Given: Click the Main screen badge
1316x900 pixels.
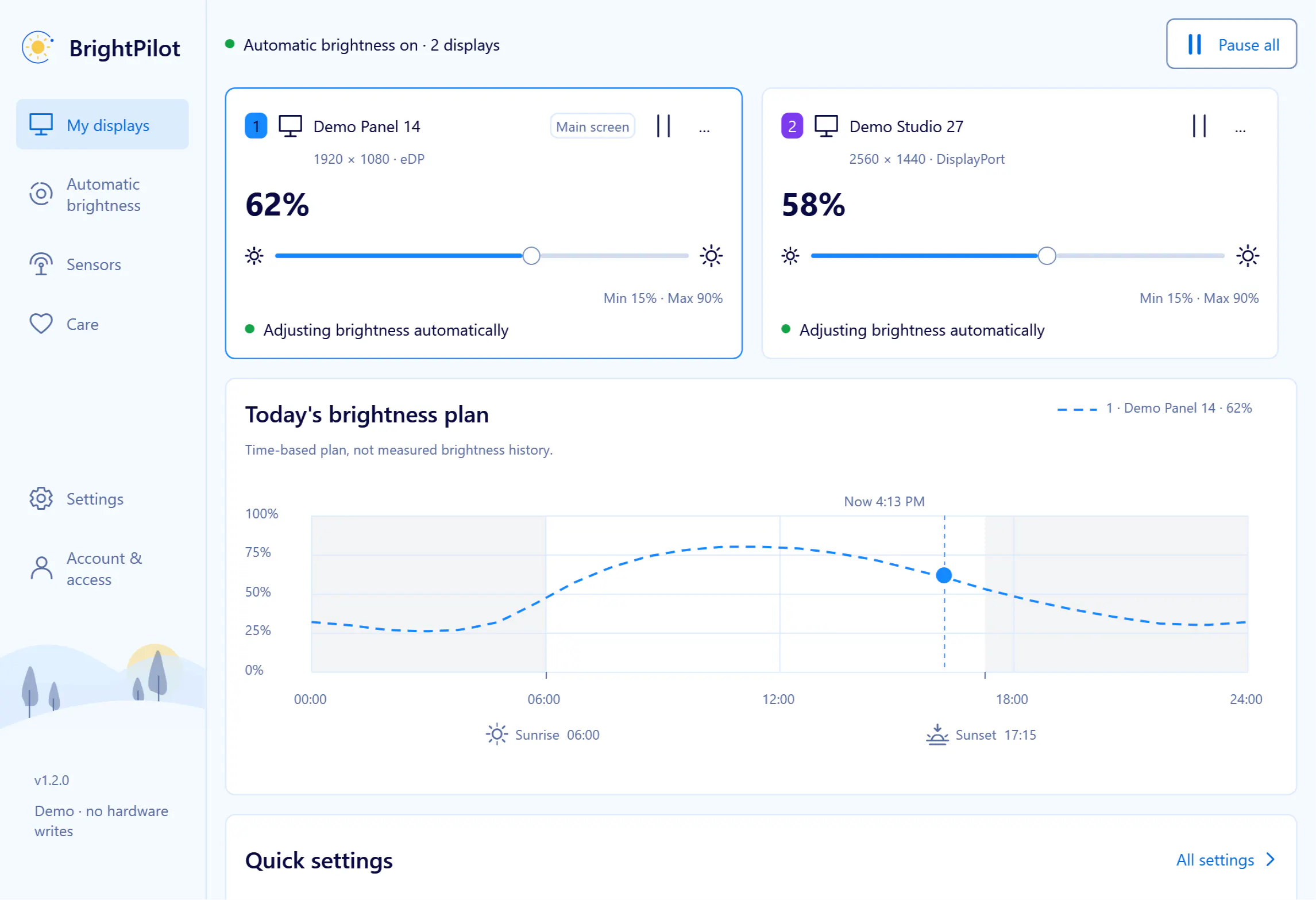Looking at the screenshot, I should (x=592, y=126).
